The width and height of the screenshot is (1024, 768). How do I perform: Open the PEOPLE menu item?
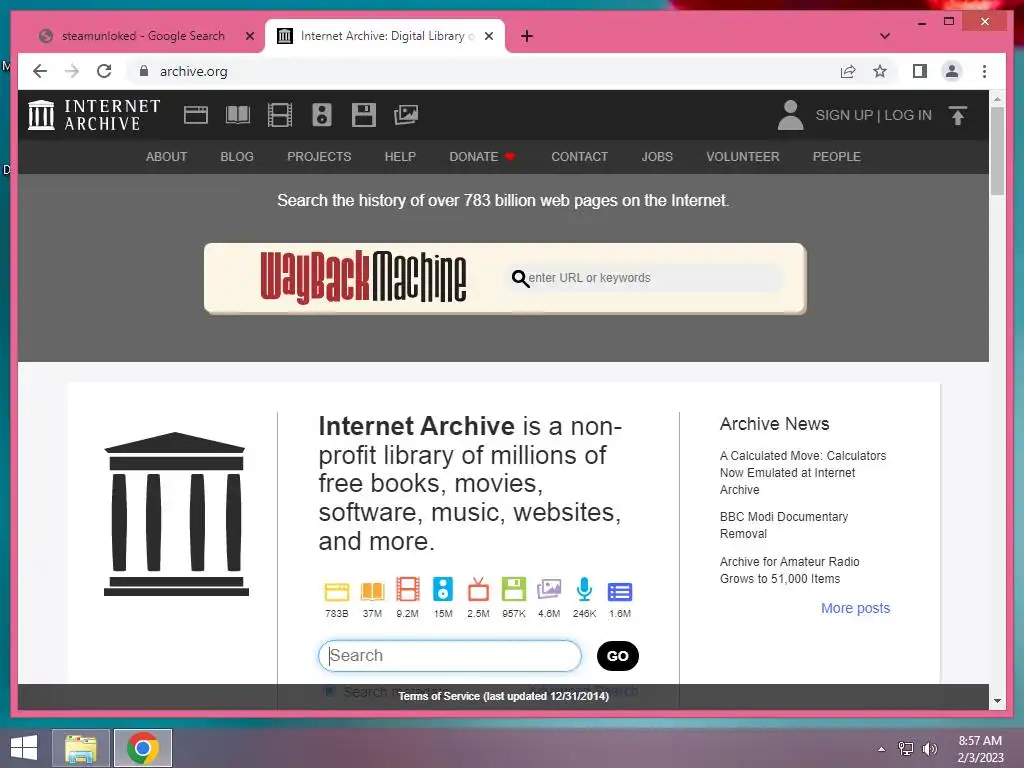point(837,157)
